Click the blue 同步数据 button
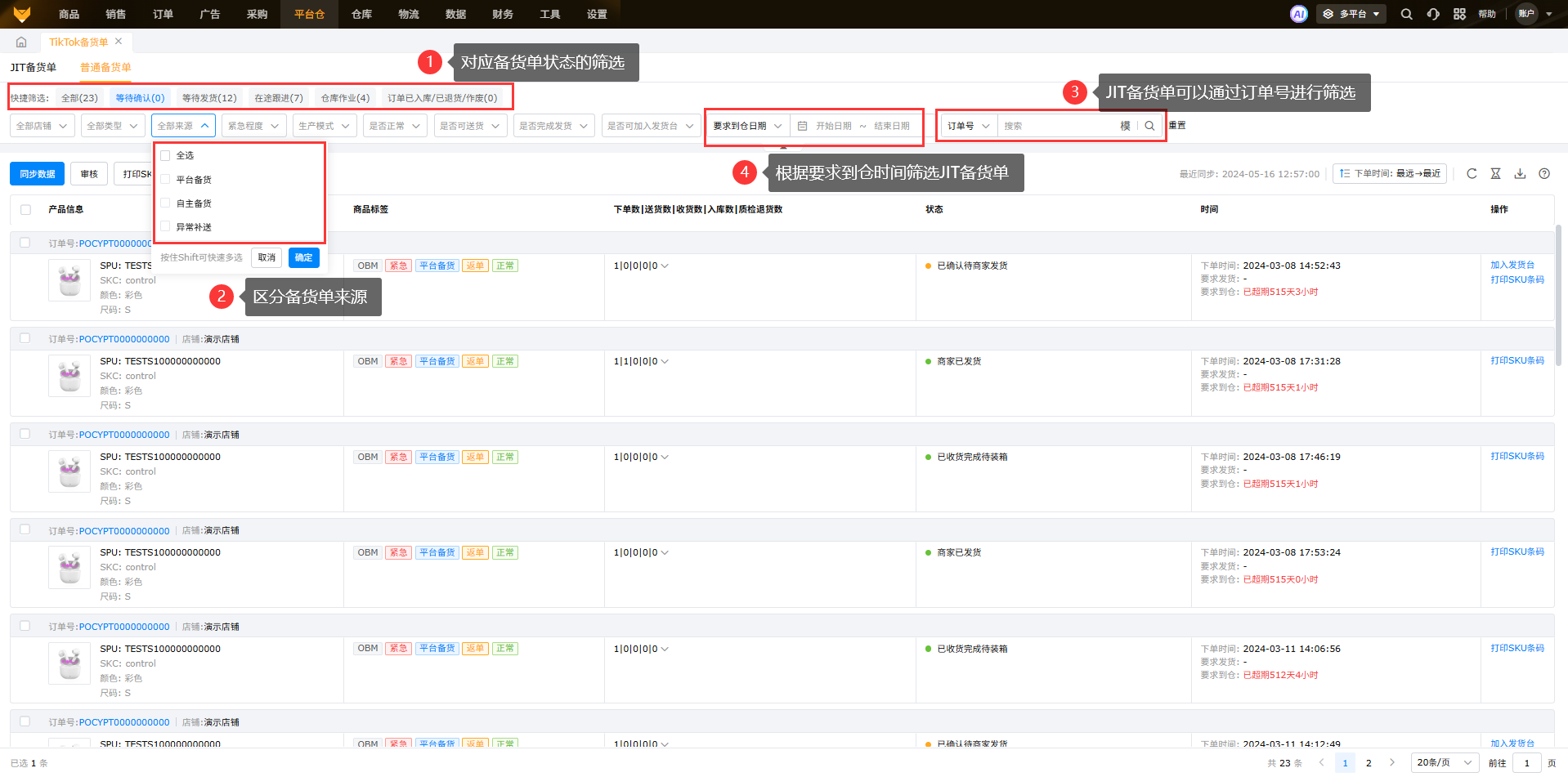The height and width of the screenshot is (777, 1568). pyautogui.click(x=37, y=174)
